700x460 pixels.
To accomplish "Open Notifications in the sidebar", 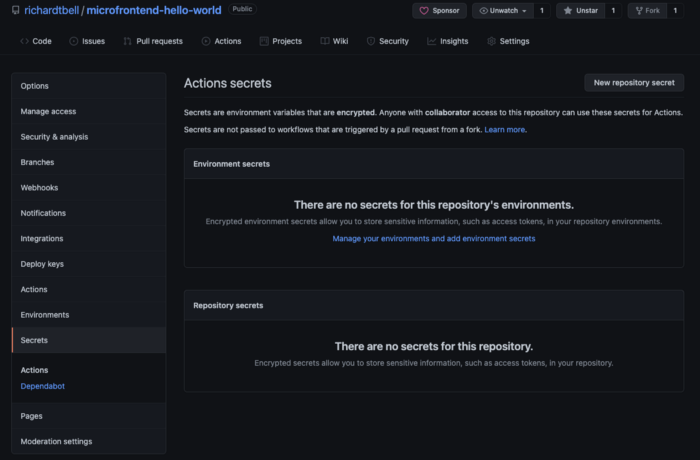I will (x=89, y=213).
